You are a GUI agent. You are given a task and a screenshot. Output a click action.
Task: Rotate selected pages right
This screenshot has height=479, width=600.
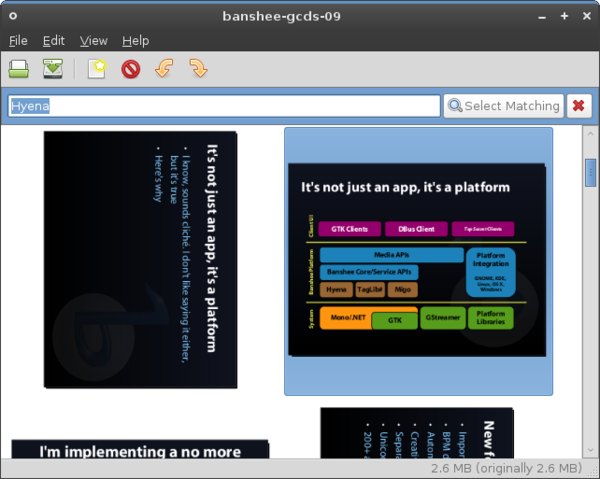(x=198, y=68)
